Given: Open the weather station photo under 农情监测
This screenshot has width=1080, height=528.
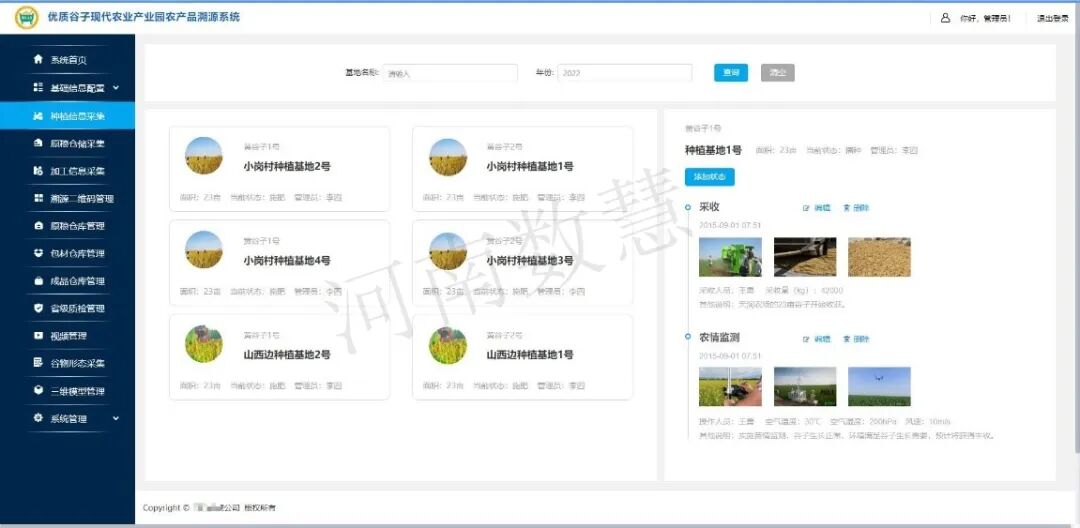Looking at the screenshot, I should point(805,386).
